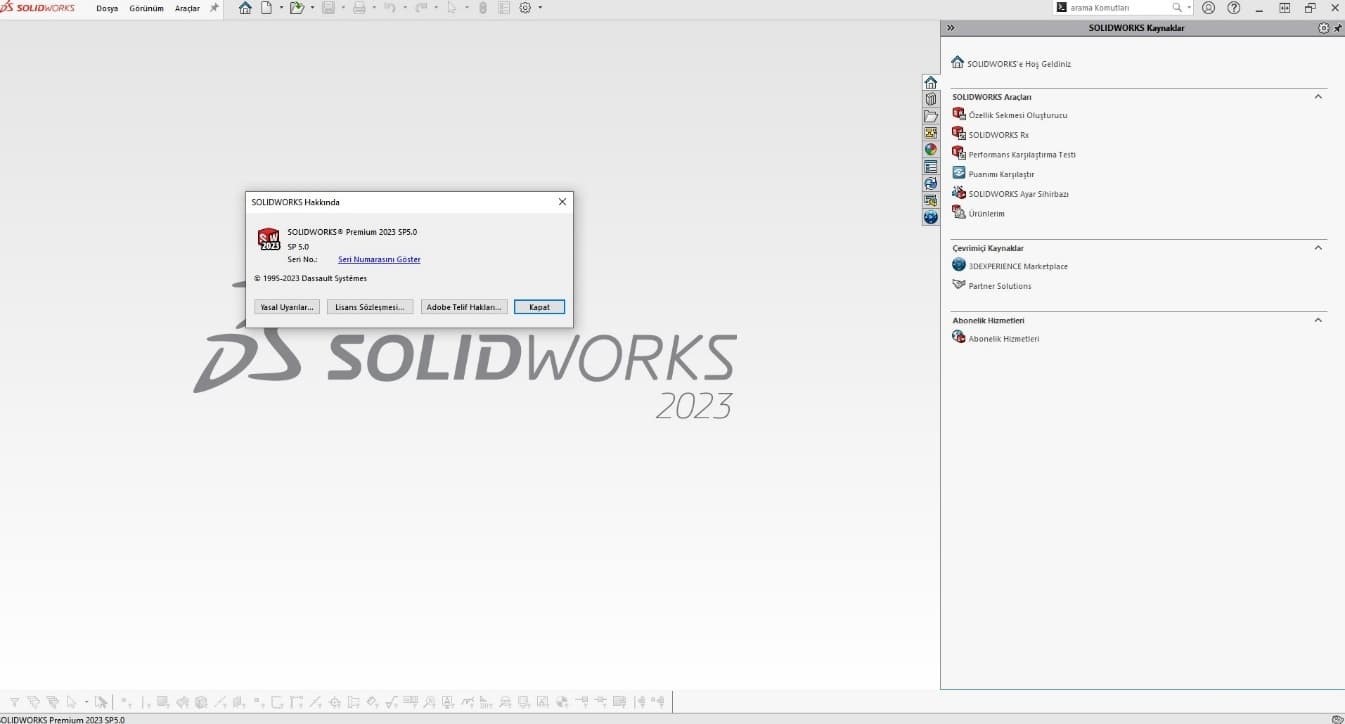The height and width of the screenshot is (724, 1345).
Task: Pin the SOLIDWORKS Kaynaklar task pane
Action: point(1338,28)
